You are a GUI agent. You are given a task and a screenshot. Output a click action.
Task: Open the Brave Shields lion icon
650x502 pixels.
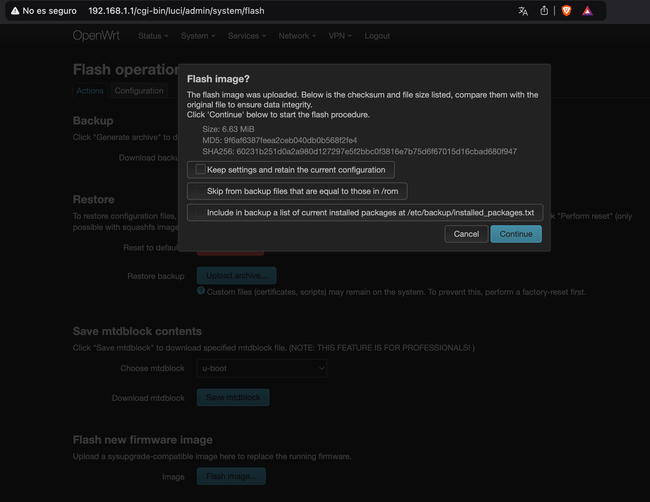(565, 11)
